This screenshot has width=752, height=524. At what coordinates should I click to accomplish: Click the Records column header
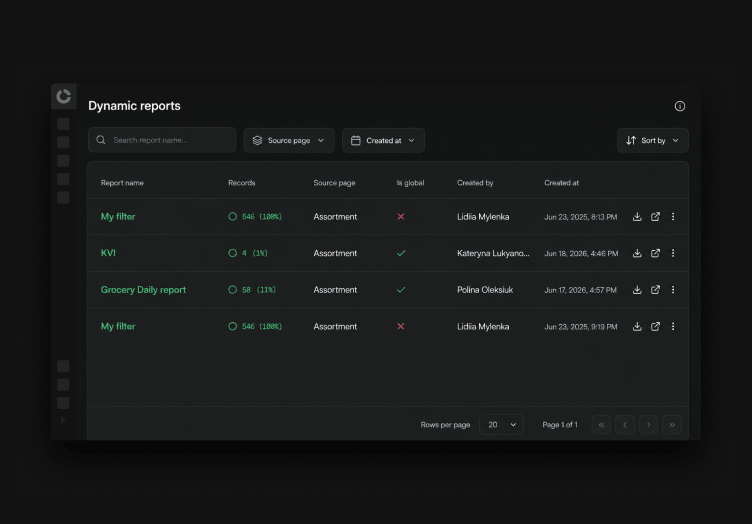point(242,183)
